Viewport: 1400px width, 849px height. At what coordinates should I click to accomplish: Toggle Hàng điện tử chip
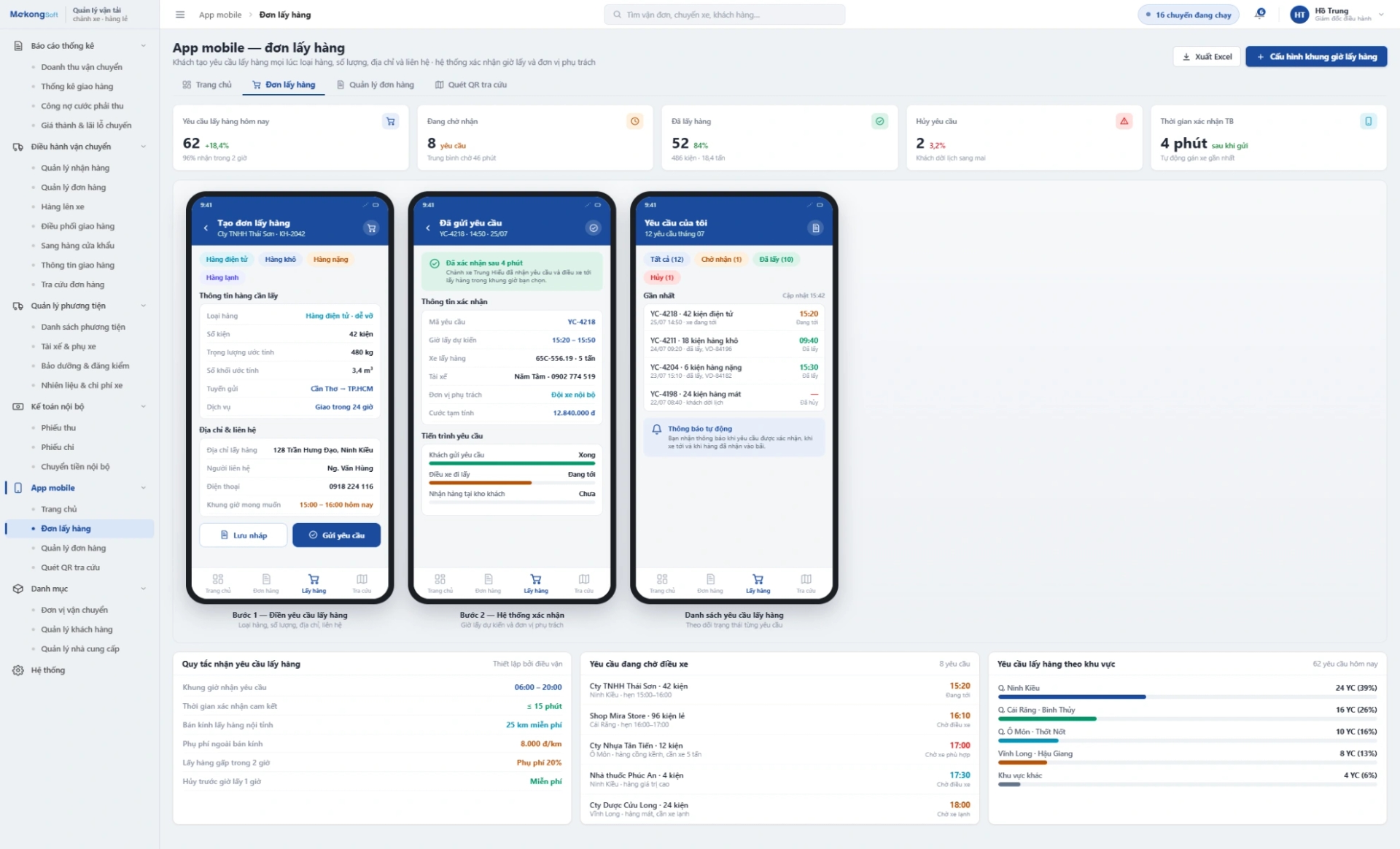(227, 260)
